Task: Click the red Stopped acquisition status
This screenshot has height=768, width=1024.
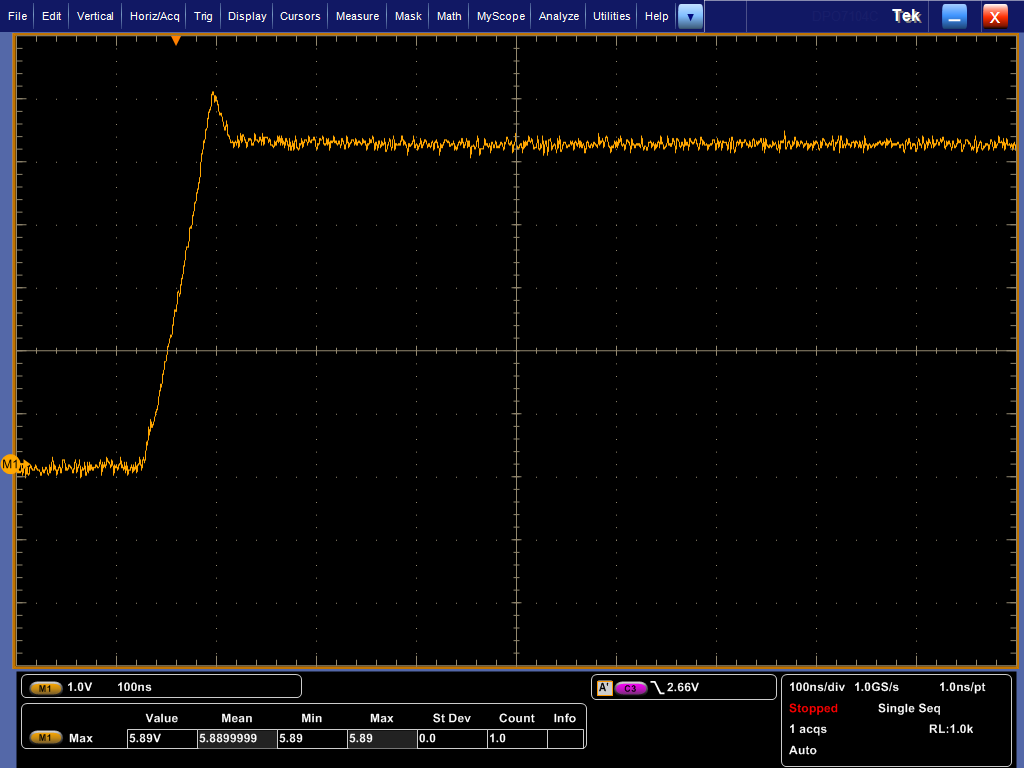Action: tap(813, 708)
